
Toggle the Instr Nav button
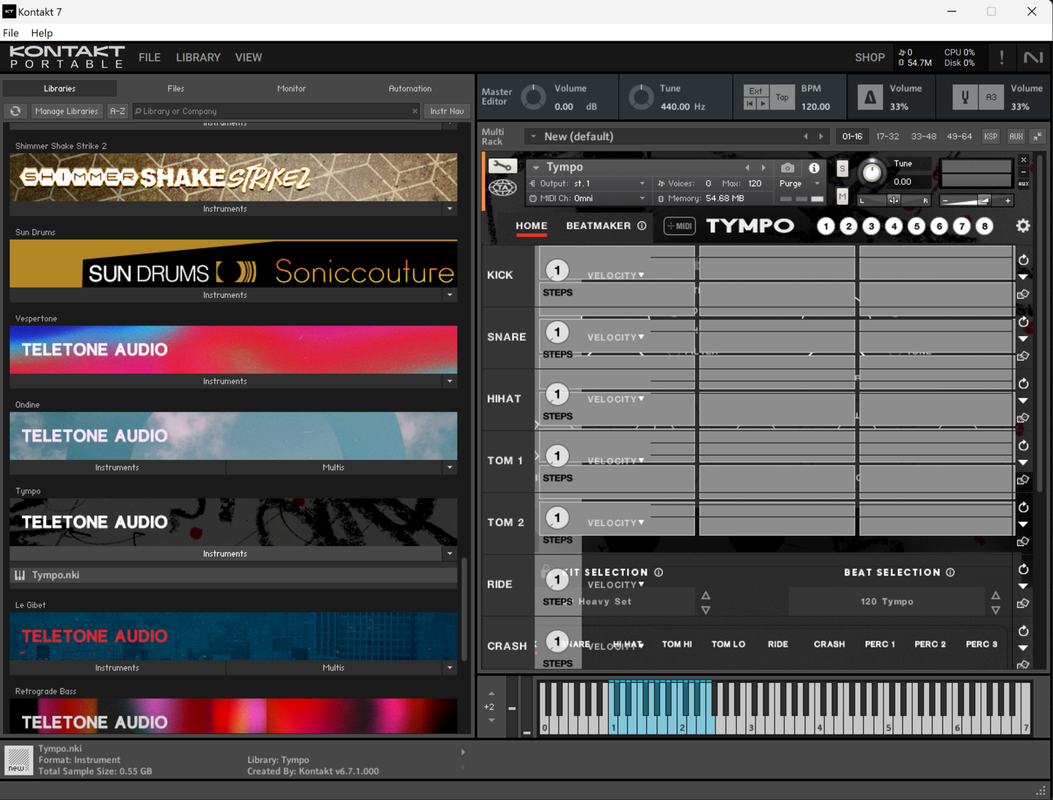coord(447,111)
